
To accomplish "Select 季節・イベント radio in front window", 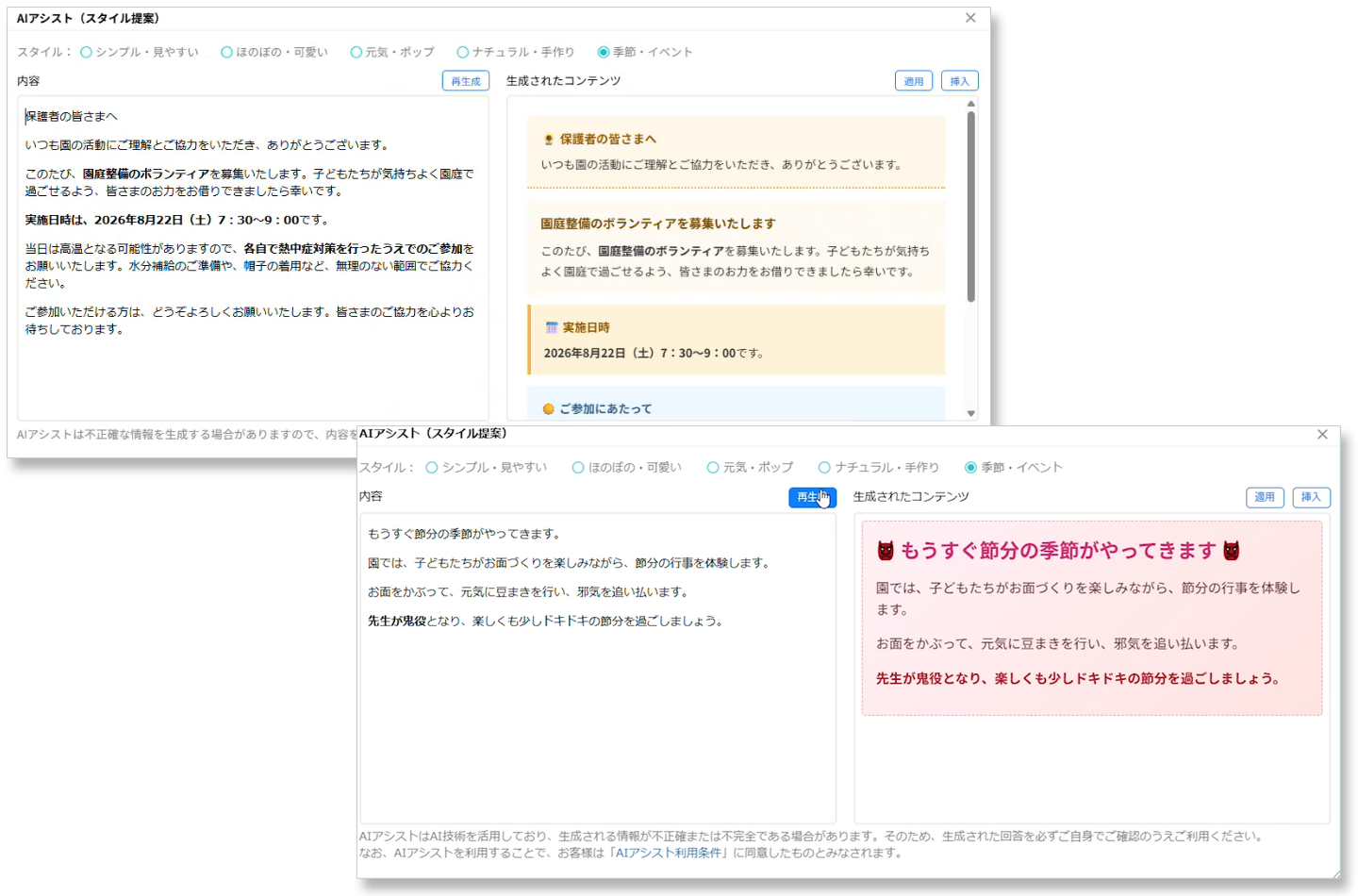I will click(x=970, y=467).
